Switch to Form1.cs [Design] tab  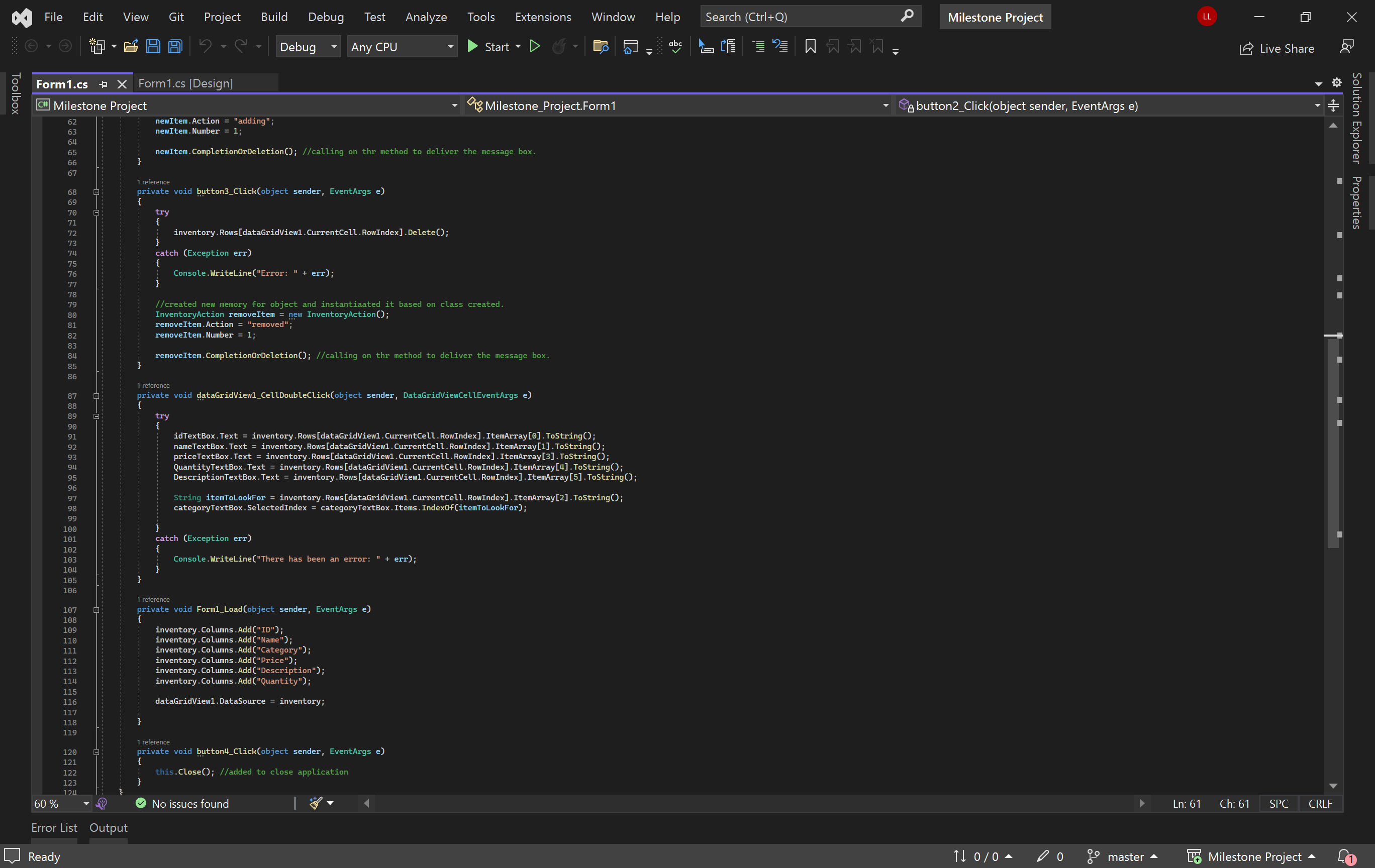point(185,83)
